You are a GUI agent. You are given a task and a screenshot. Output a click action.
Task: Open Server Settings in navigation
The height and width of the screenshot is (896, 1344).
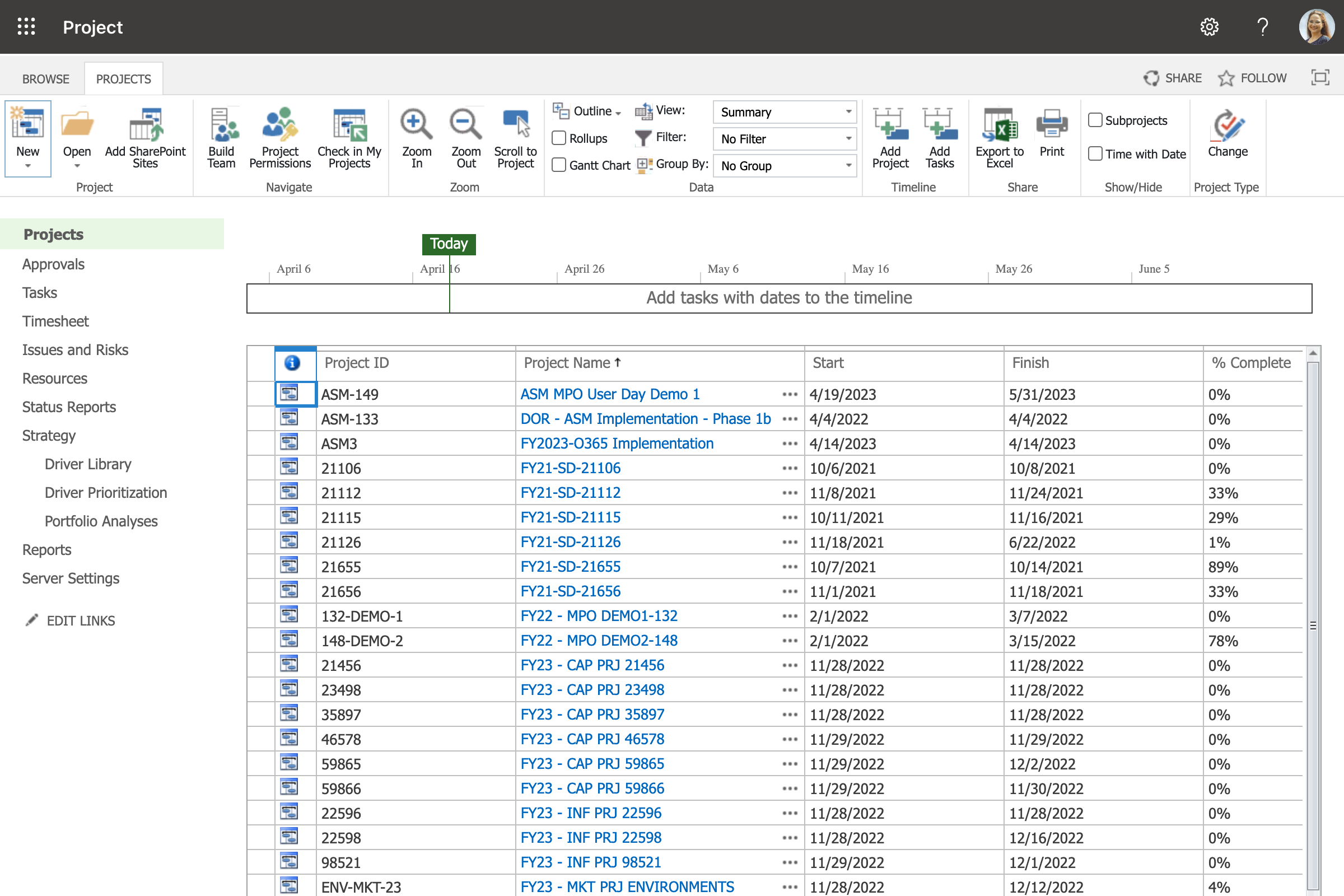[x=71, y=578]
